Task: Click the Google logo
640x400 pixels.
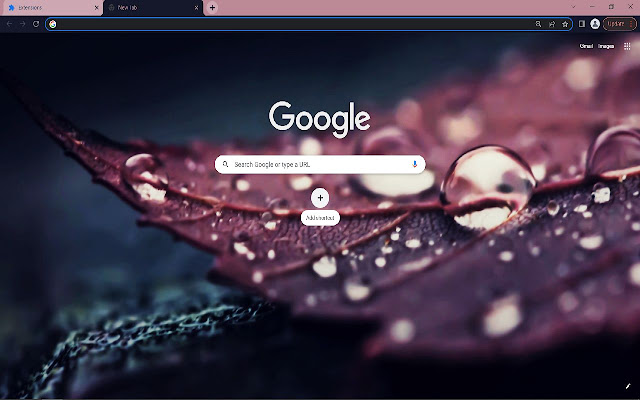Action: [320, 119]
